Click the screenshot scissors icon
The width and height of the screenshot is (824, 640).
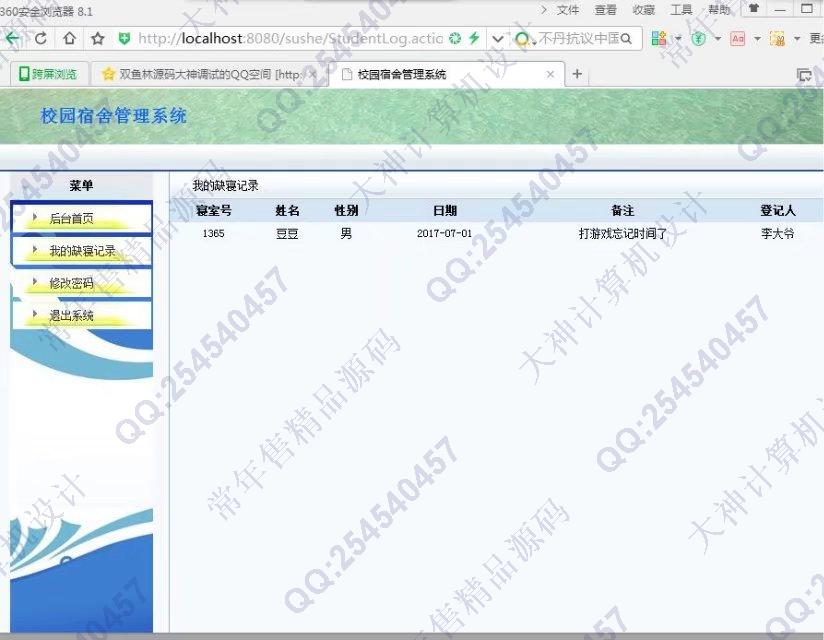pyautogui.click(x=777, y=38)
